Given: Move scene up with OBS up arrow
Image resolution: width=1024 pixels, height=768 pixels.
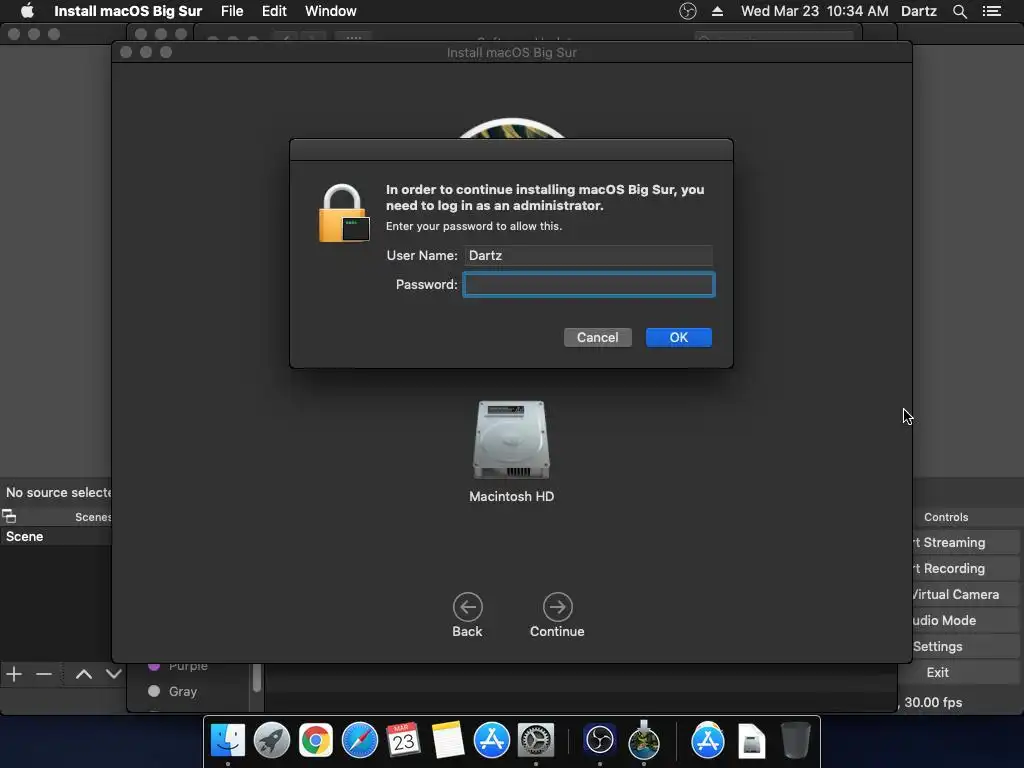Looking at the screenshot, I should [84, 674].
